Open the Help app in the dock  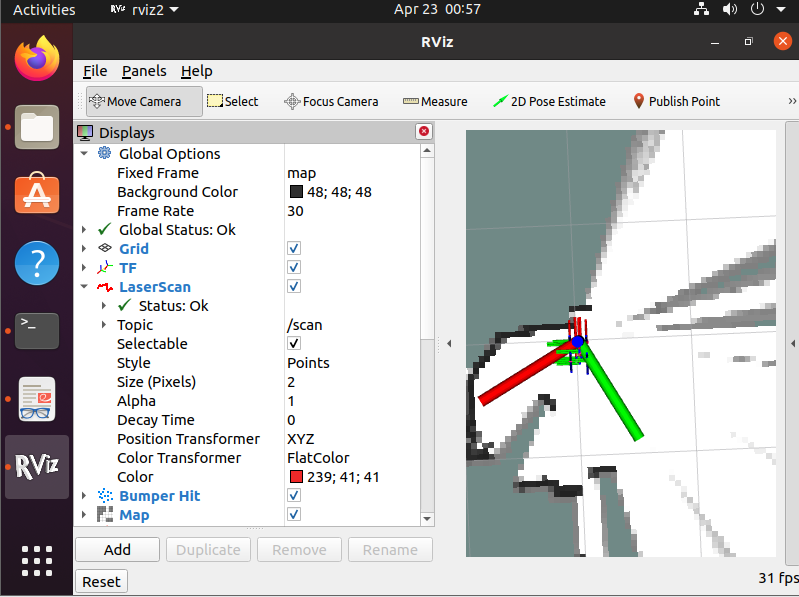(x=37, y=263)
